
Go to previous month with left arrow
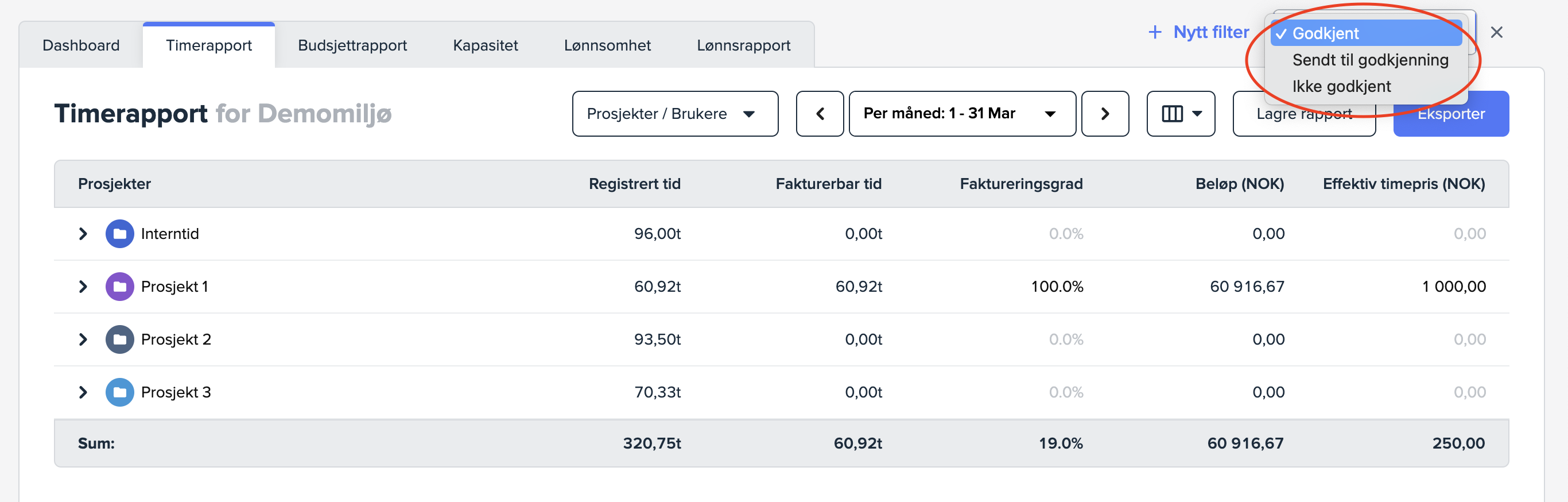point(820,114)
